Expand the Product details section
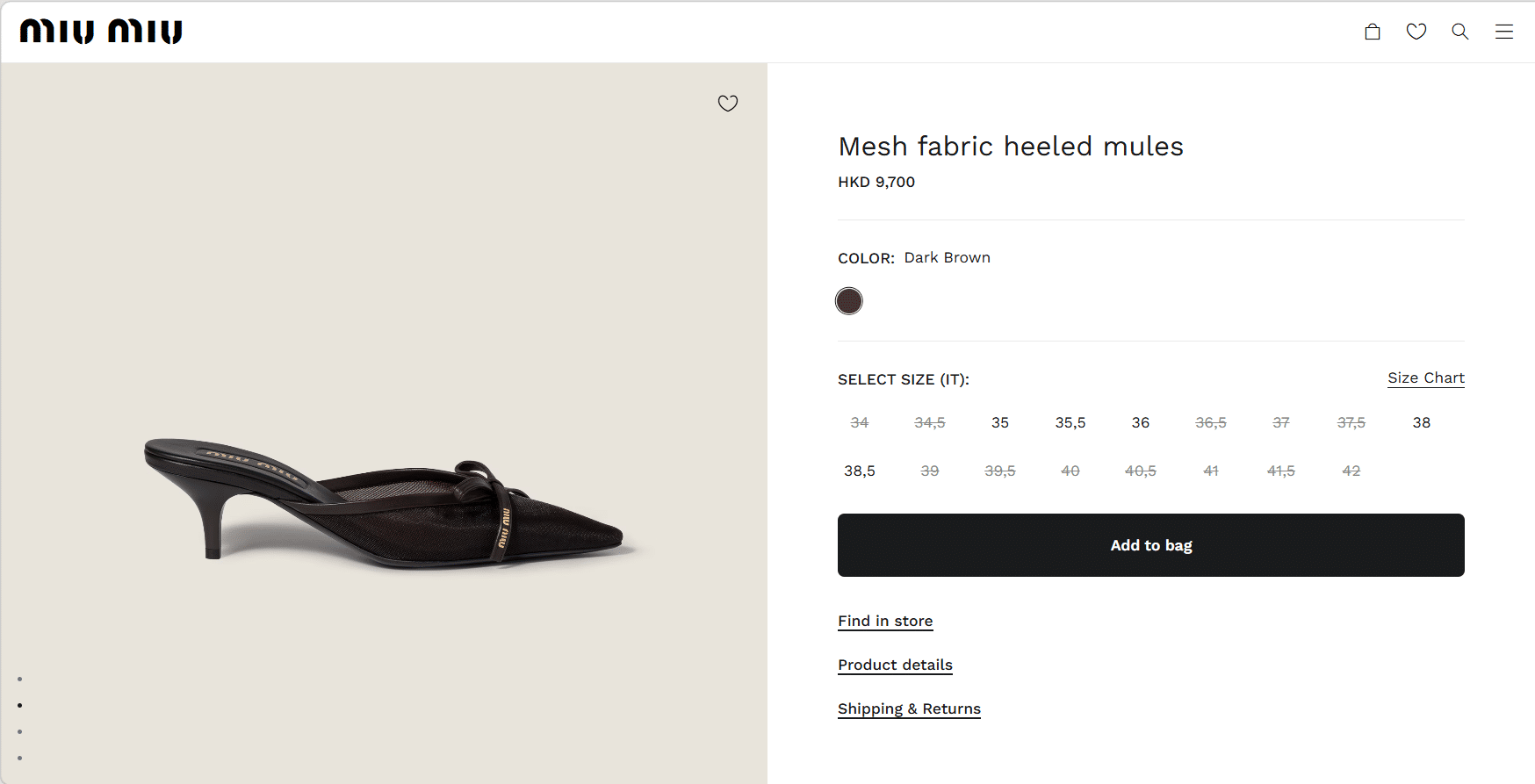 tap(895, 665)
